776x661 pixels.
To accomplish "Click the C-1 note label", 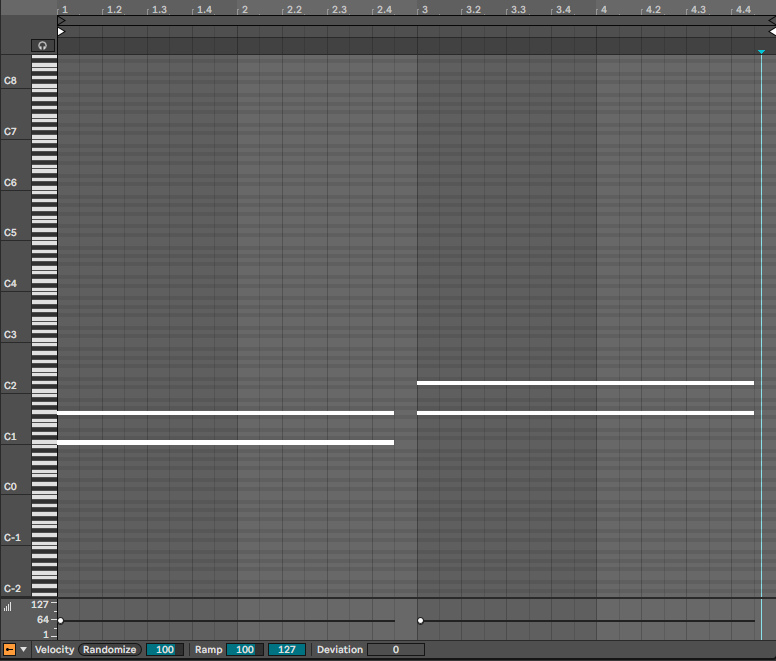I will 12,537.
